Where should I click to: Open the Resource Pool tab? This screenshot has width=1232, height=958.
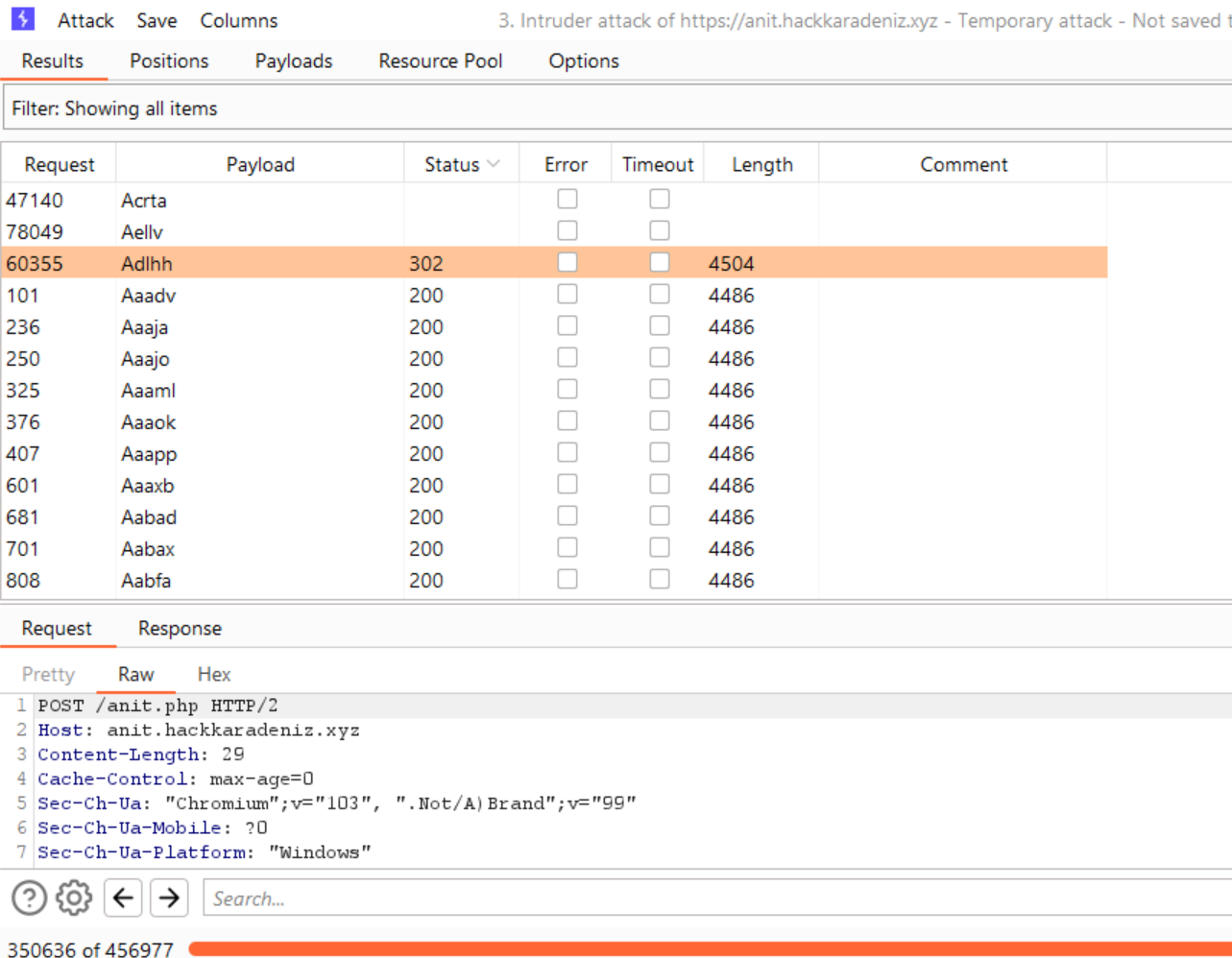coord(441,60)
